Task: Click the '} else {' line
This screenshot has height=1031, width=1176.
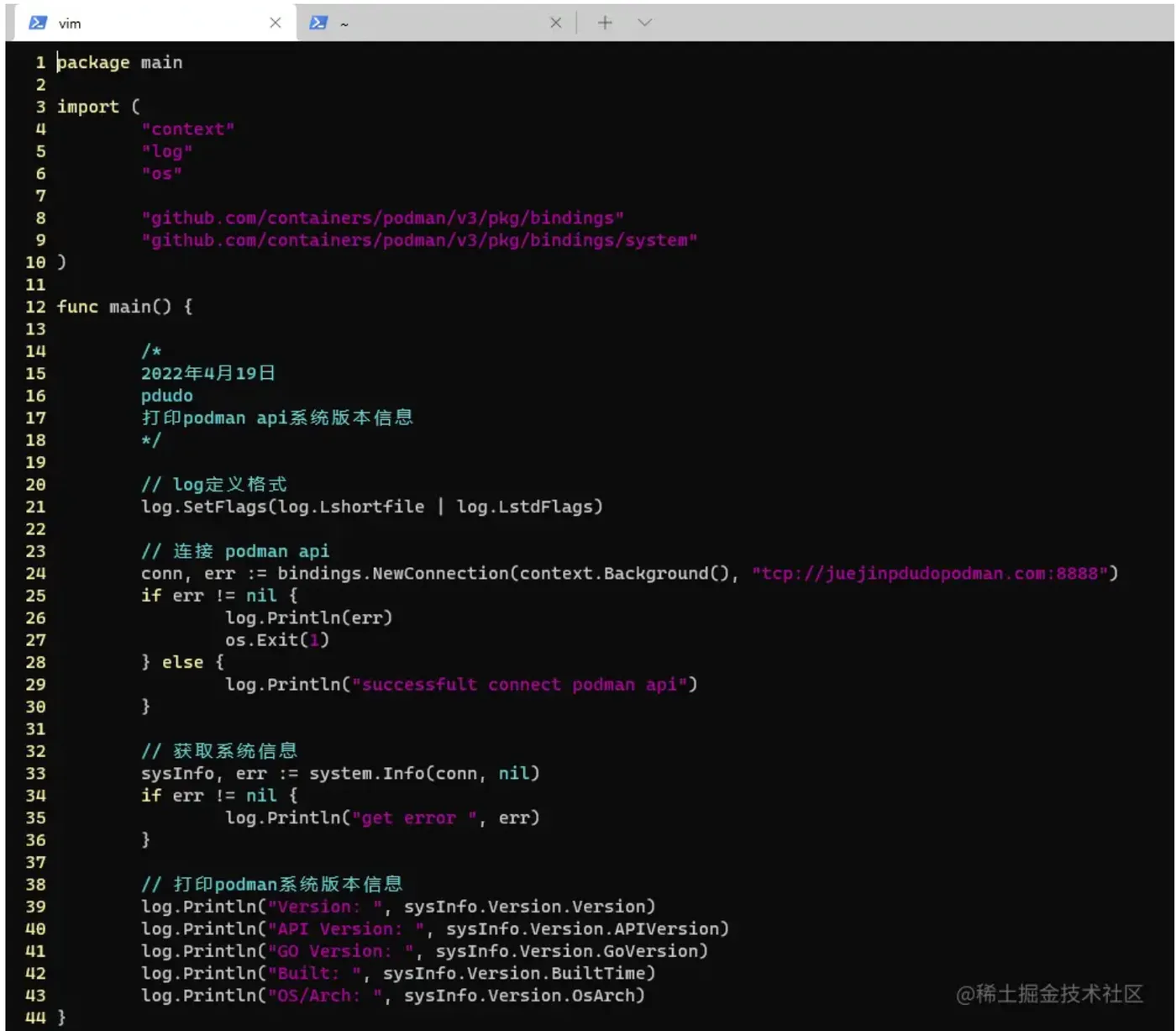Action: [183, 662]
